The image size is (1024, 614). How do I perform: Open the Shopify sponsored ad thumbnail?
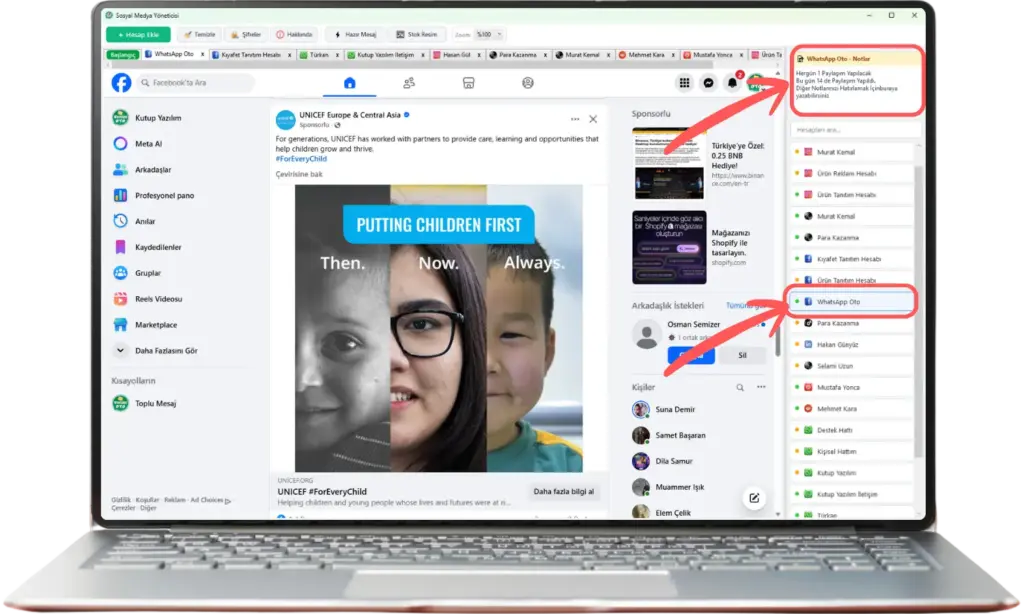tap(669, 248)
